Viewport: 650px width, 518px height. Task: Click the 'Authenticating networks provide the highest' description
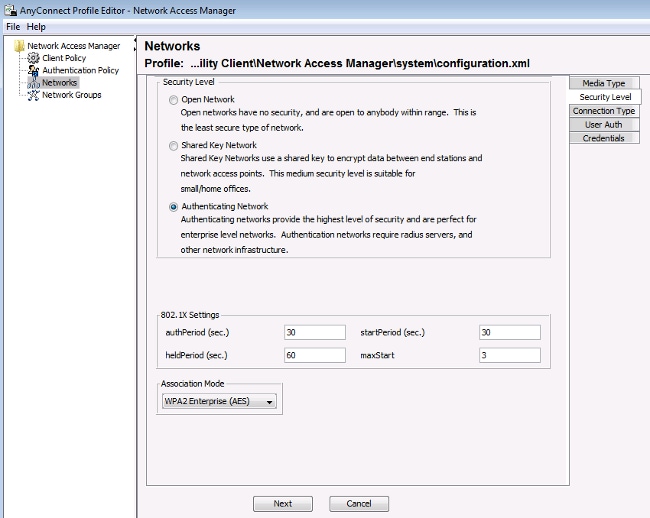point(328,235)
